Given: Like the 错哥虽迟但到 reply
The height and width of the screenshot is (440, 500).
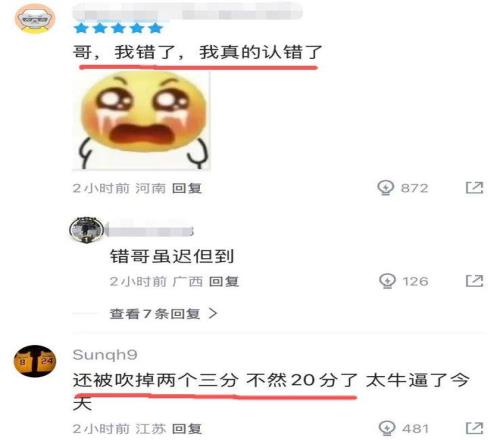Looking at the screenshot, I should pos(387,281).
